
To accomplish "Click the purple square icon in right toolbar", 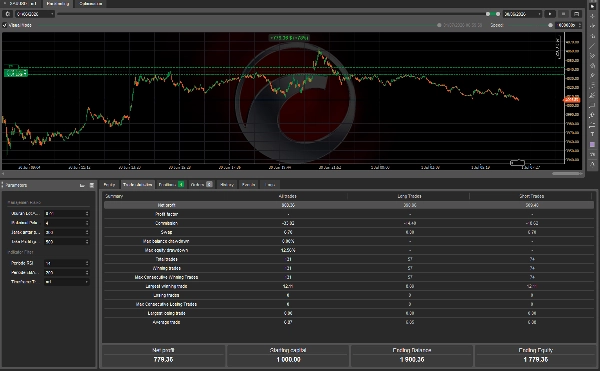I will tap(592, 145).
